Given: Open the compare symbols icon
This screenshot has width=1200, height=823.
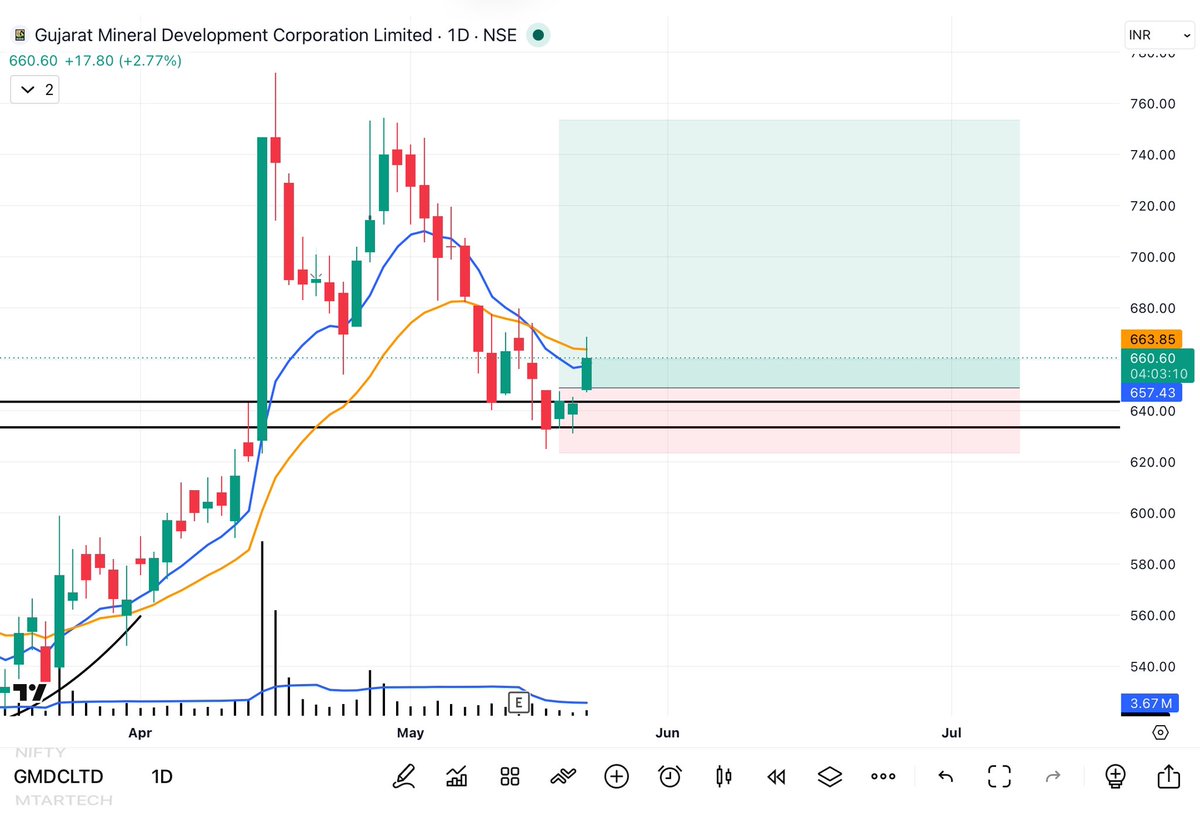Looking at the screenshot, I should pos(563,776).
